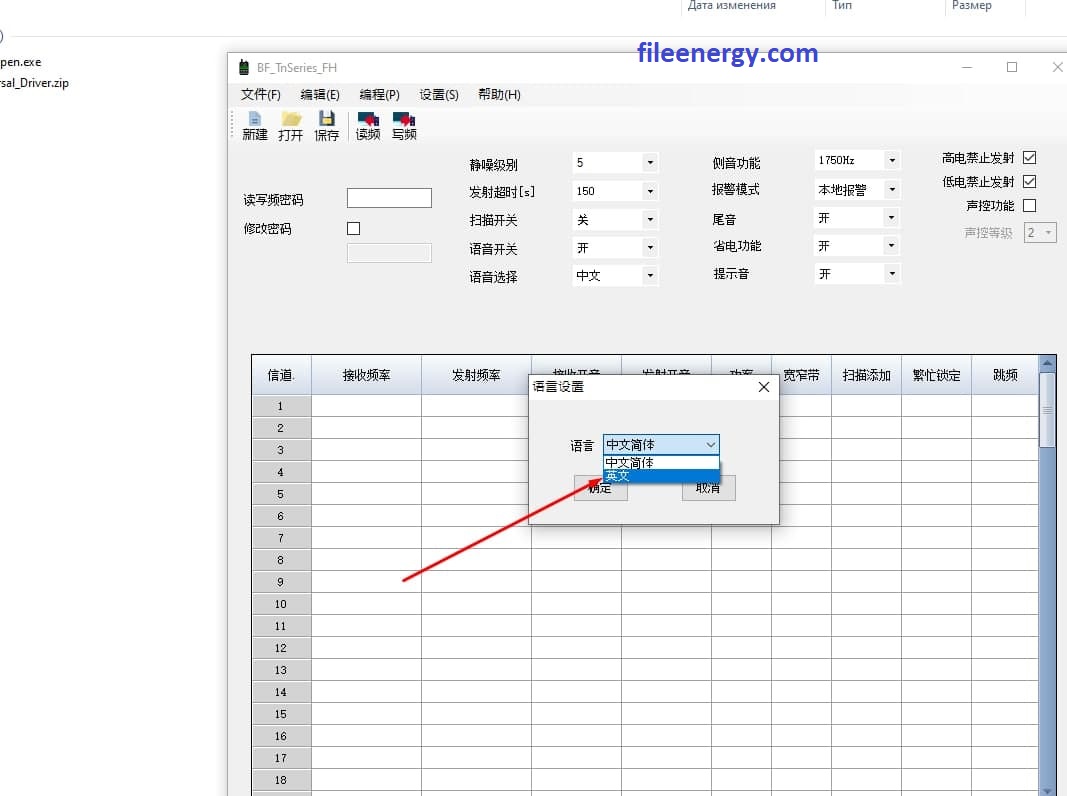This screenshot has width=1067, height=796.
Task: Enable the 声控功能 checkbox
Action: click(x=1030, y=205)
